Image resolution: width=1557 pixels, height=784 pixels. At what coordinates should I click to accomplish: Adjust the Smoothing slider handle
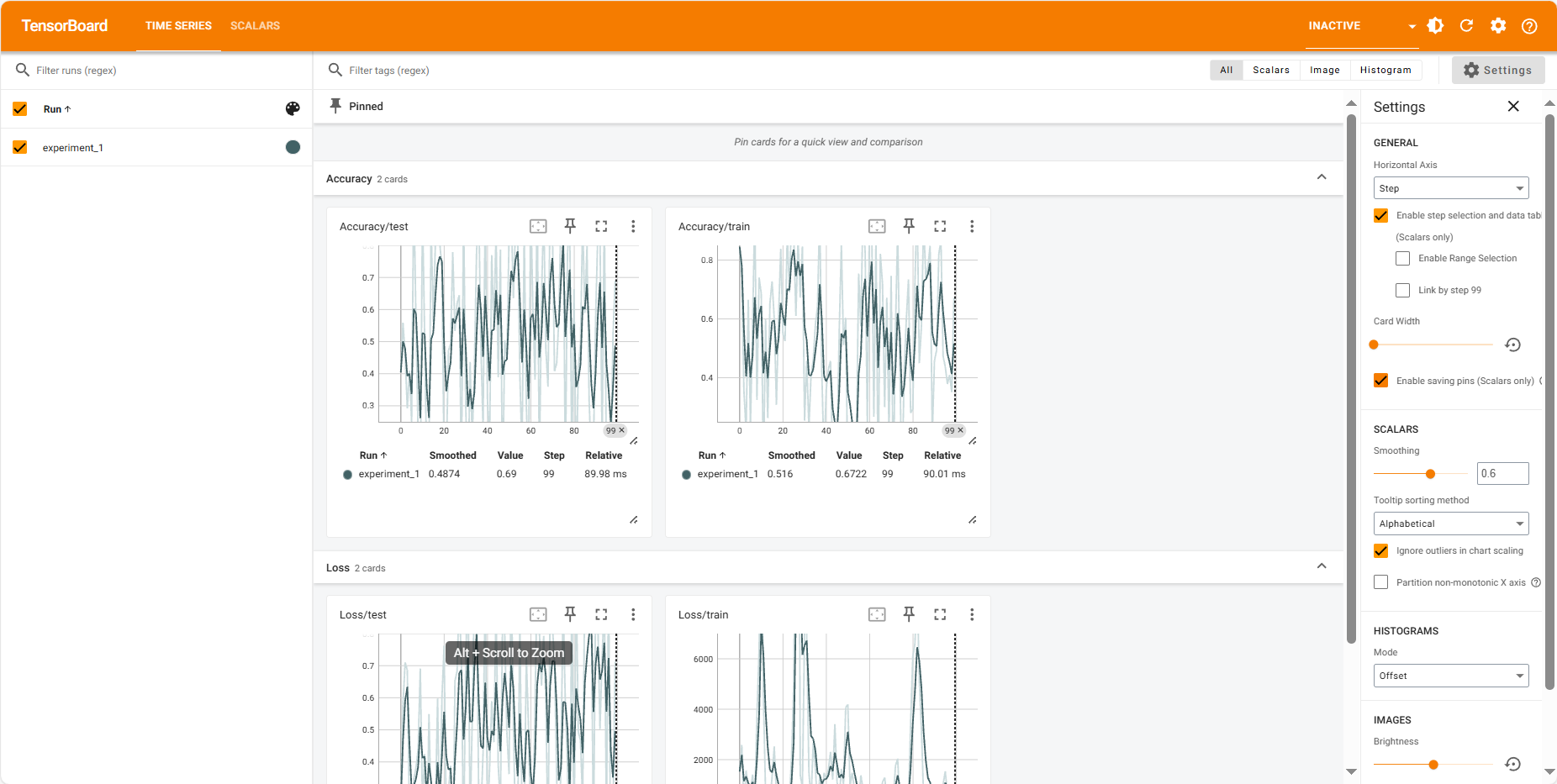click(1430, 474)
